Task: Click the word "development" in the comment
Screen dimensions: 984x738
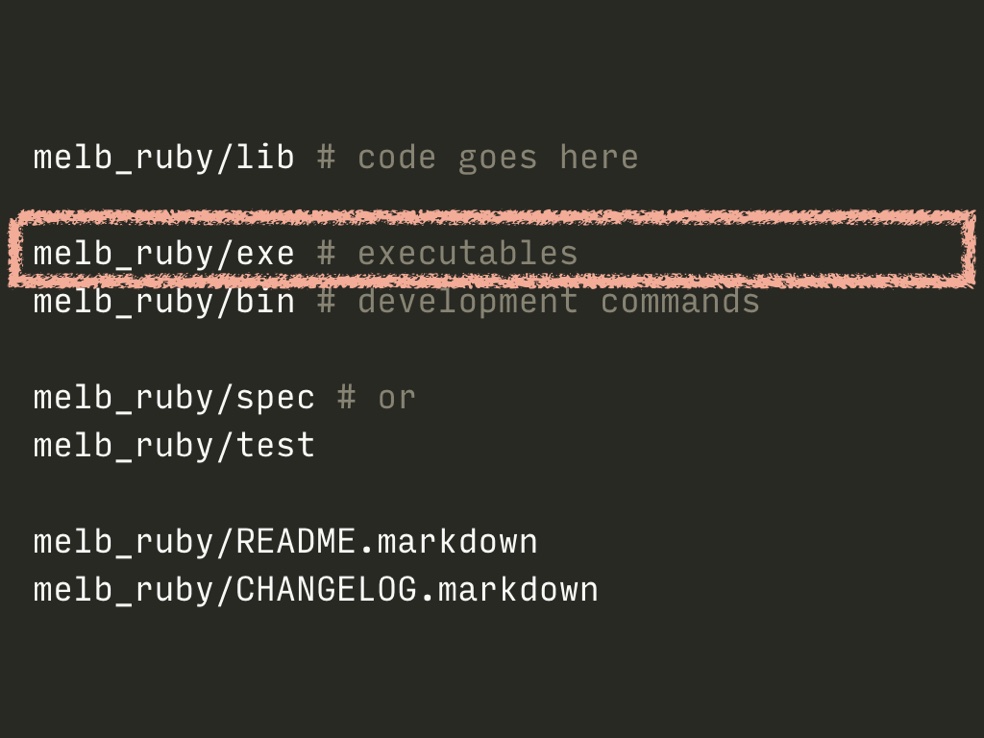Action: [467, 302]
